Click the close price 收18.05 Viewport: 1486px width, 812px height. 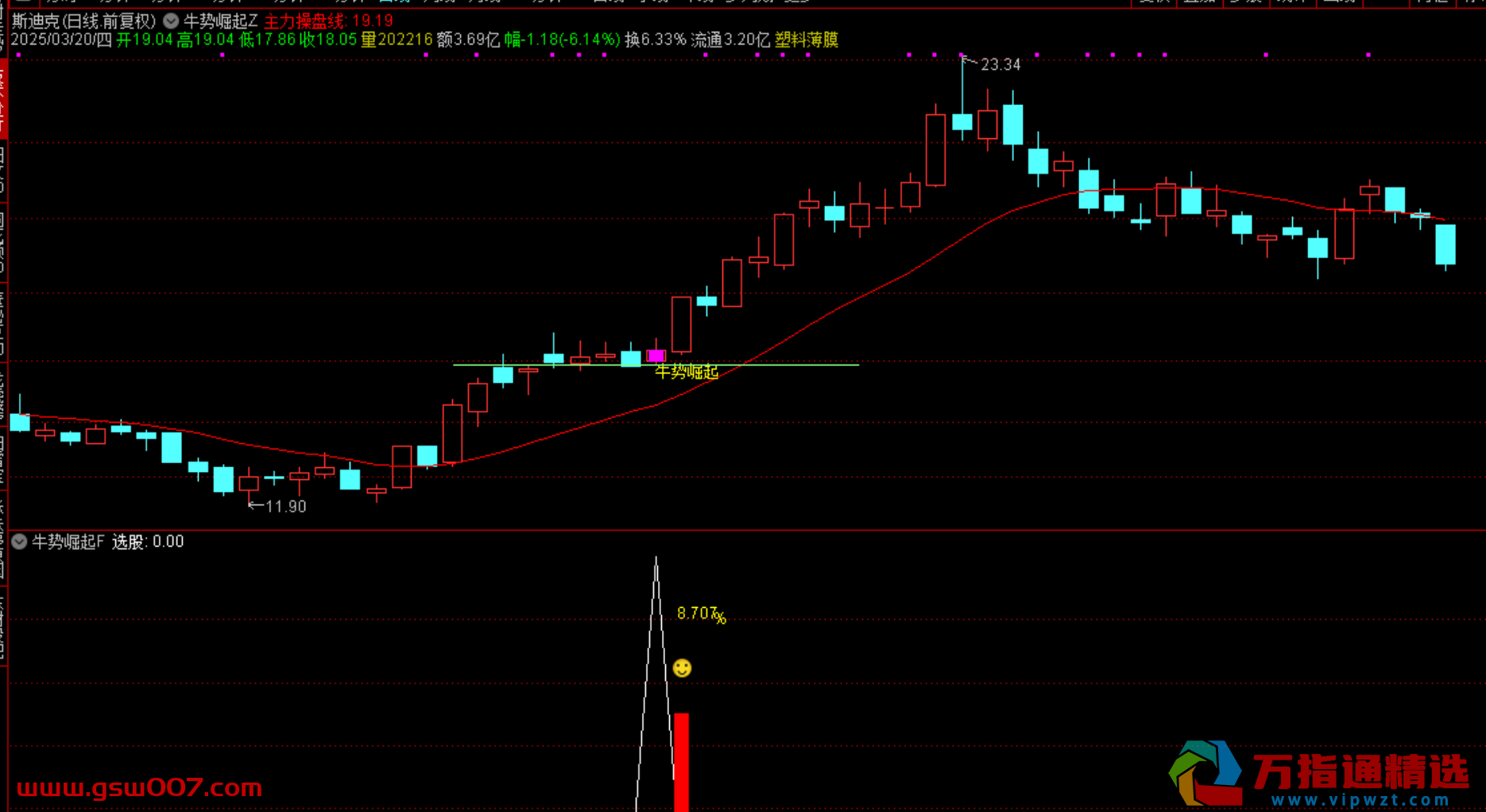(327, 40)
